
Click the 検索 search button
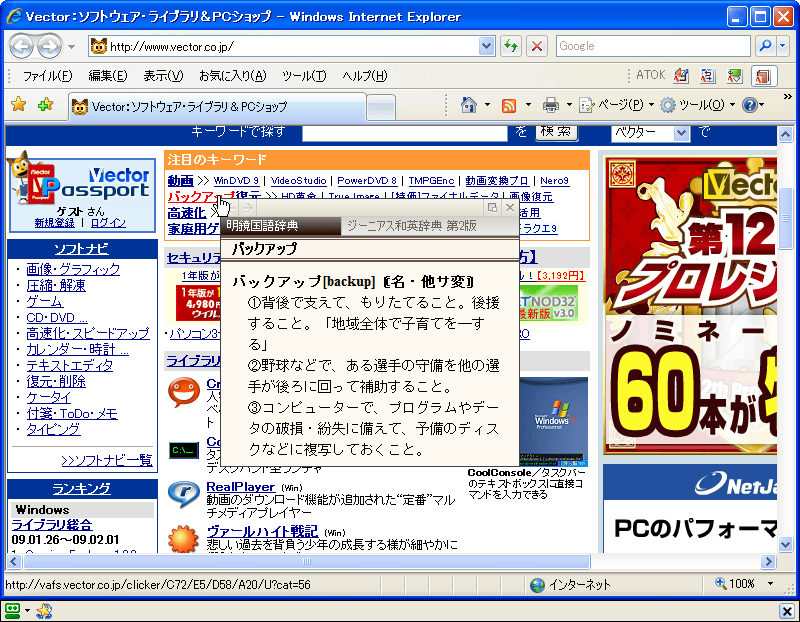(556, 132)
